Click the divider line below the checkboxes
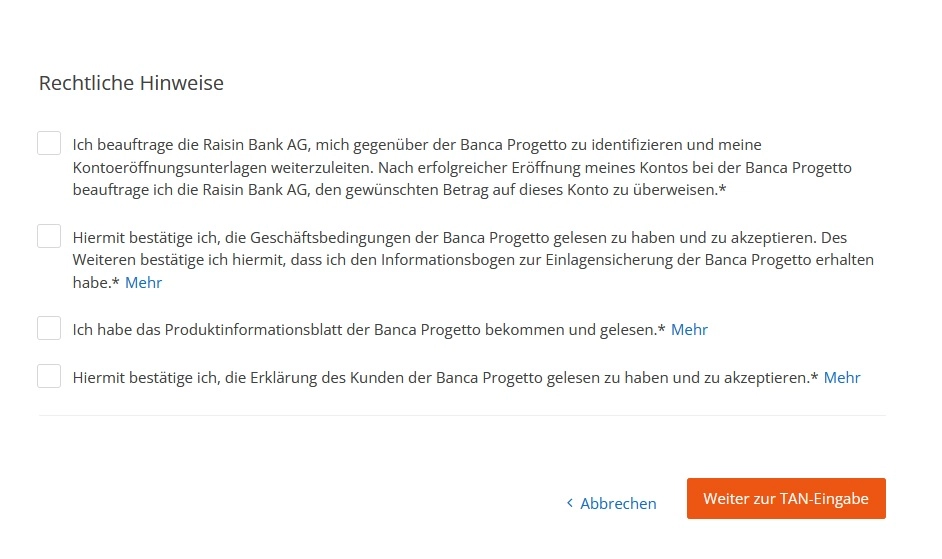Screen dimensions: 942x559 [x=462, y=415]
